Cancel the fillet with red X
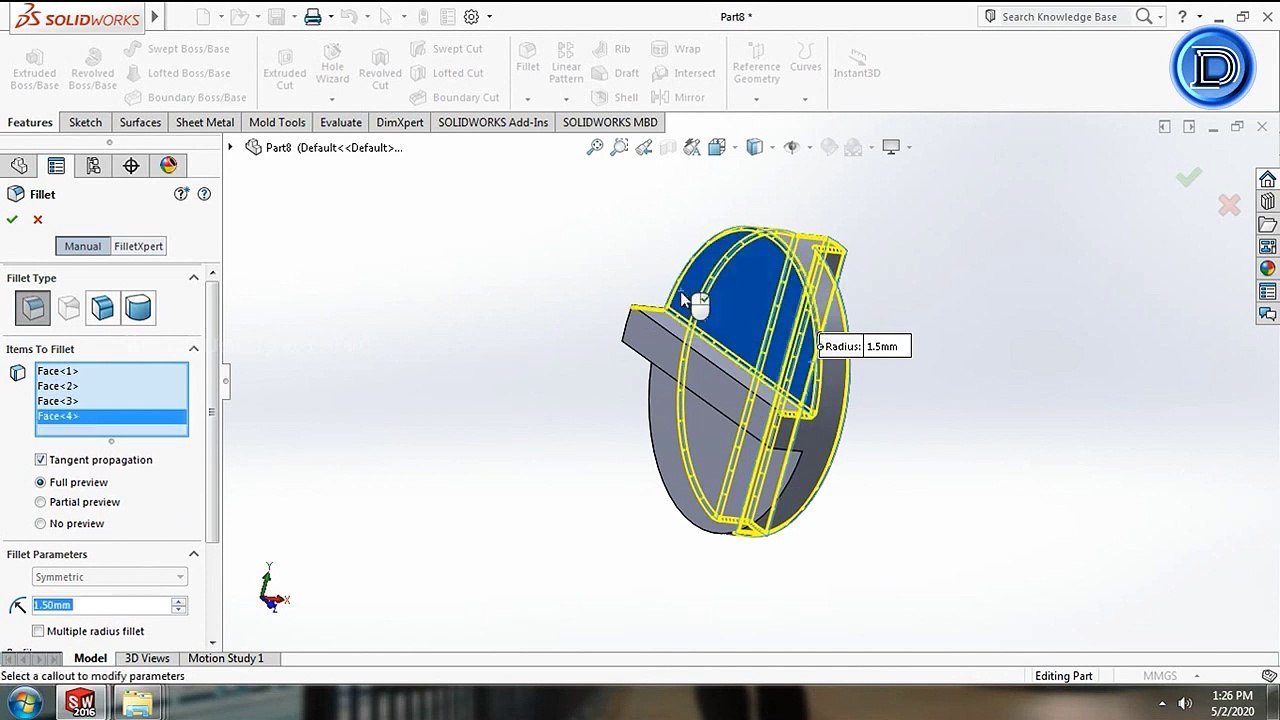 (38, 219)
